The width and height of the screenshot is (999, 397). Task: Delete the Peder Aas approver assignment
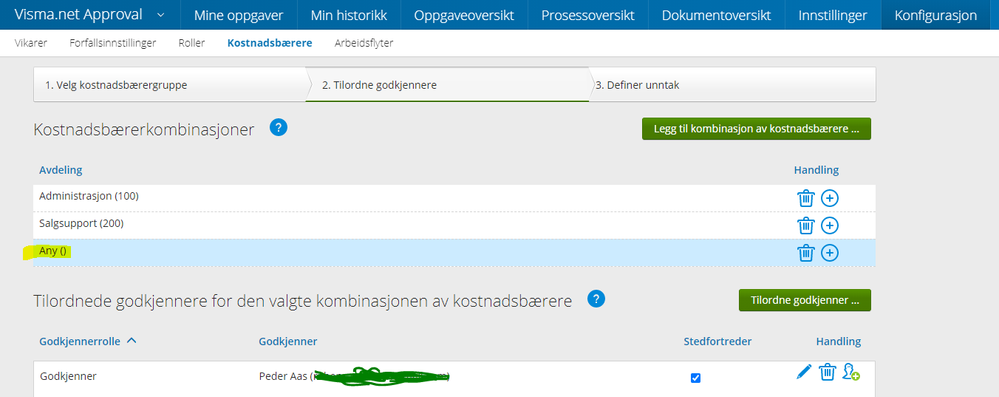click(x=827, y=372)
